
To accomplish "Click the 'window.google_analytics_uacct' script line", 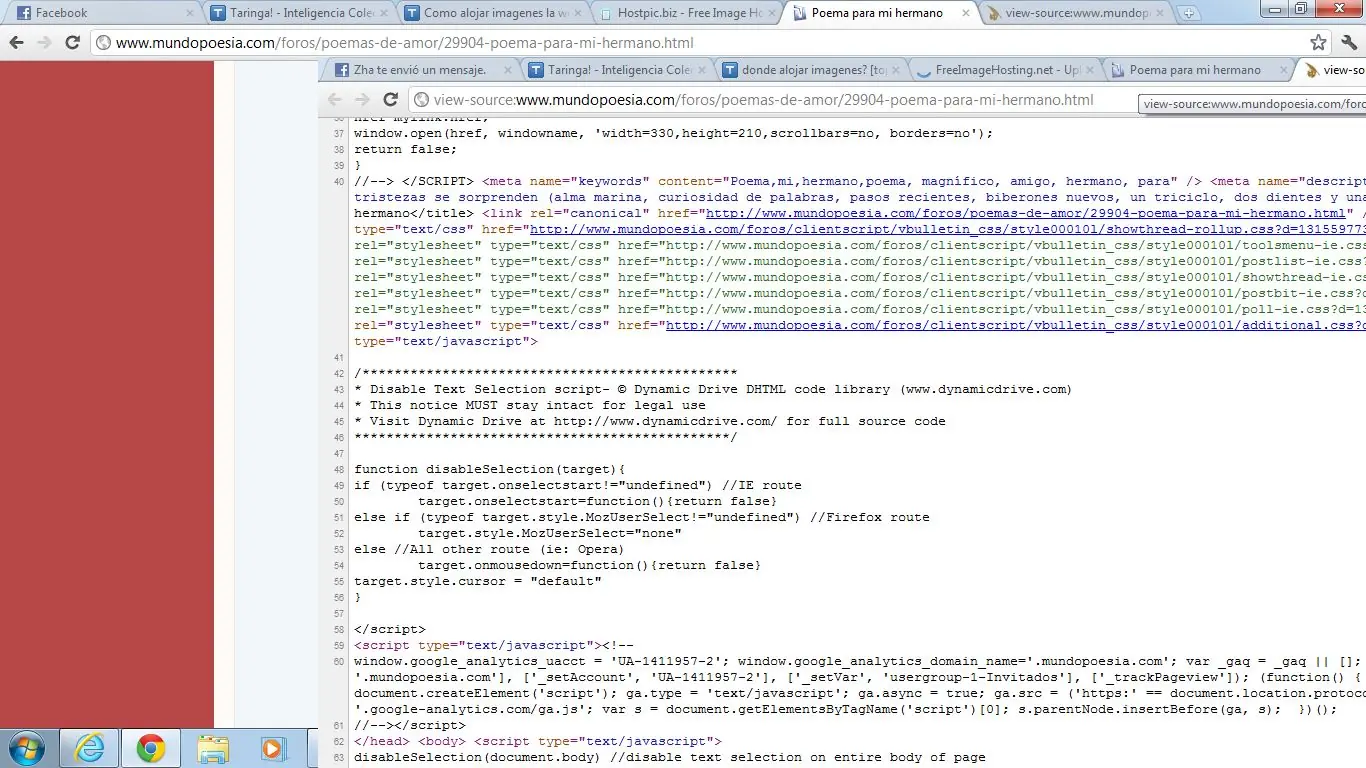I will 858,661.
